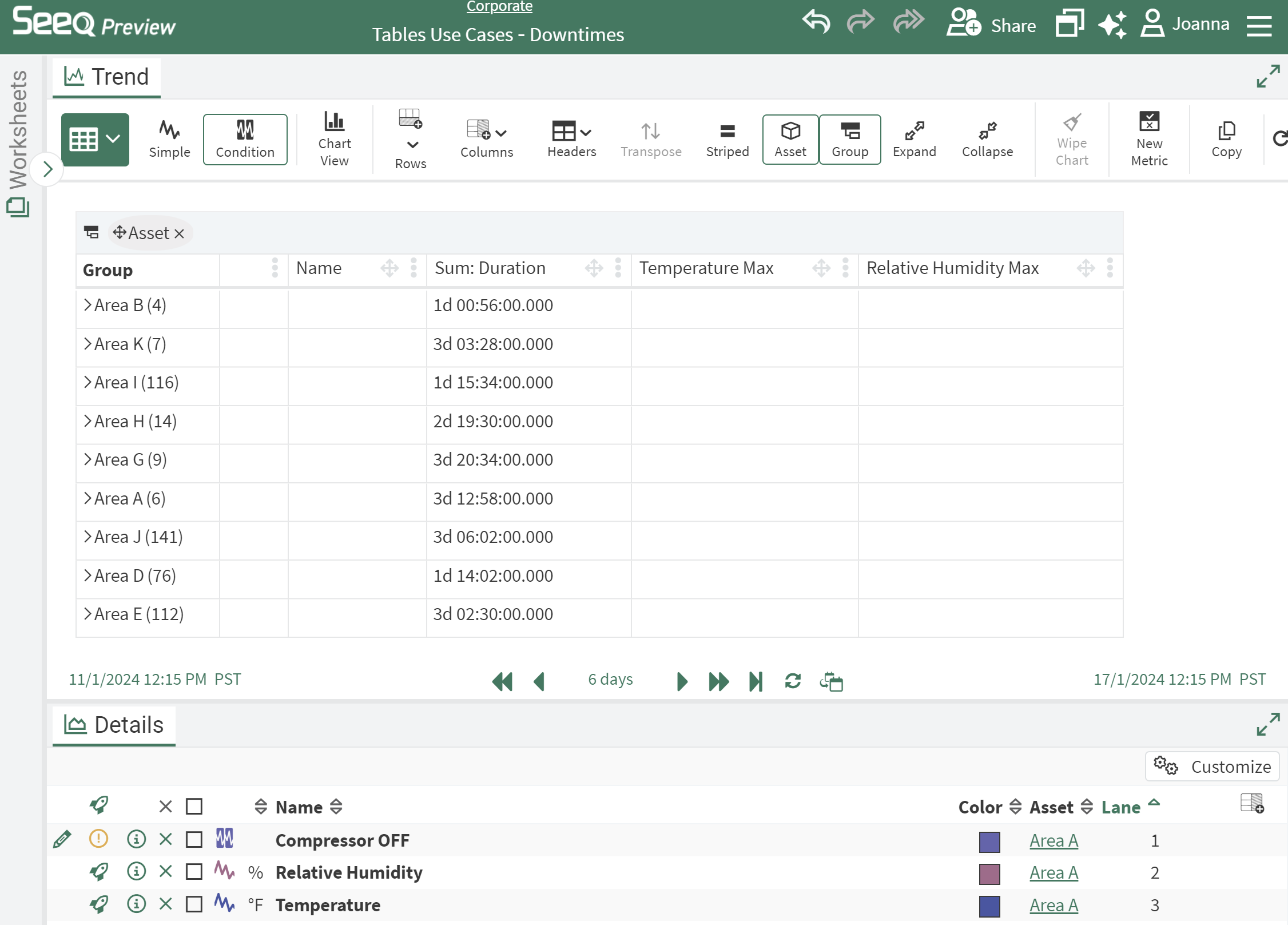
Task: Click Collapse all groups icon
Action: (987, 139)
